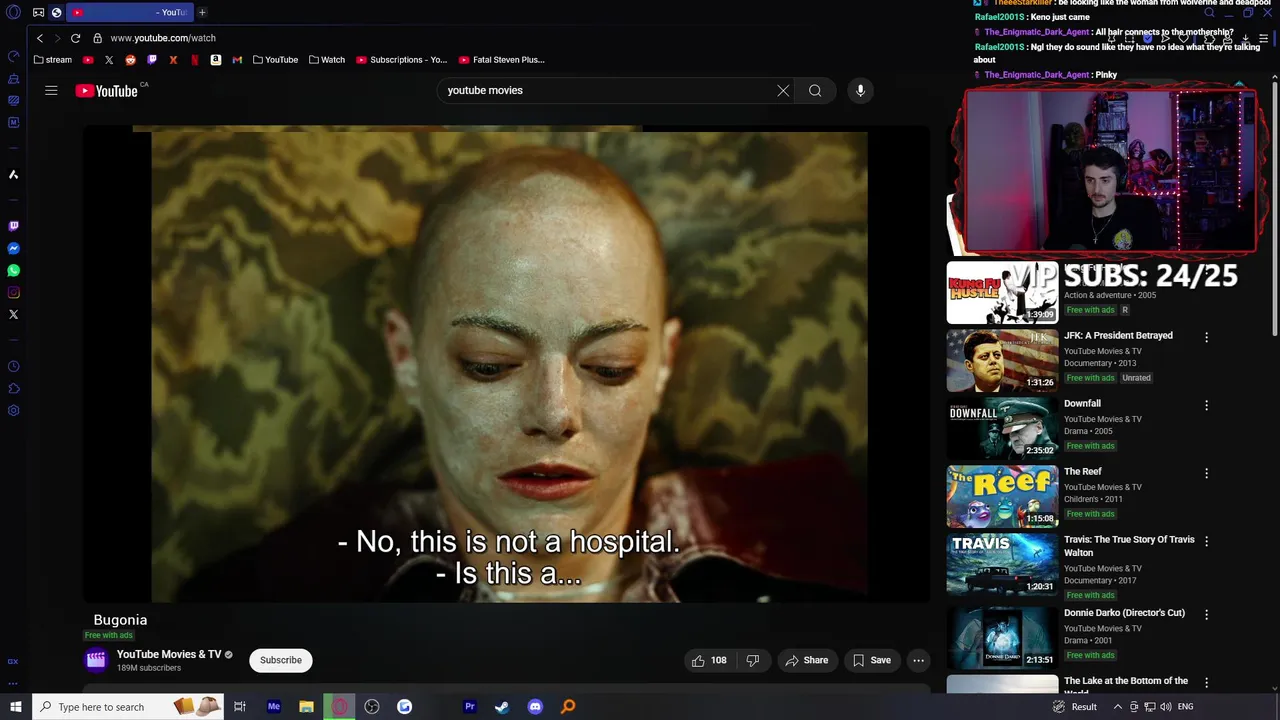Dislike the Bugonia video
The width and height of the screenshot is (1280, 720).
click(x=753, y=660)
